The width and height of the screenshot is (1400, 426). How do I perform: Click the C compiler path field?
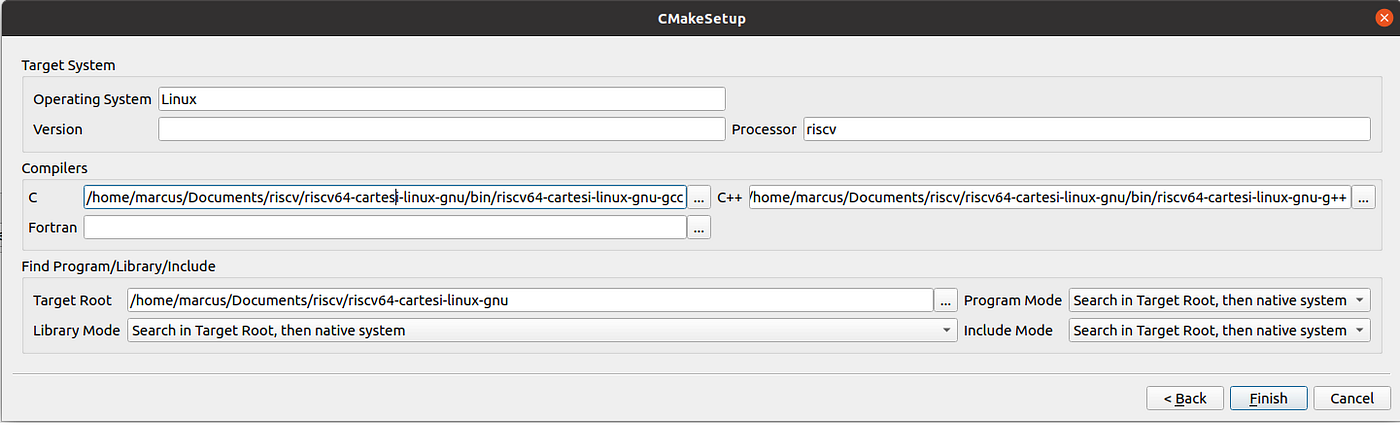coord(385,197)
